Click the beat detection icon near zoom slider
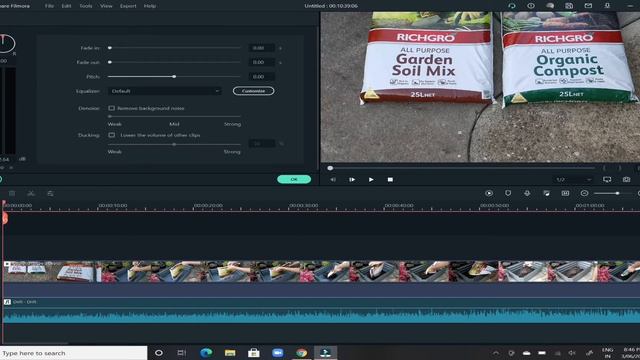 [x=565, y=193]
